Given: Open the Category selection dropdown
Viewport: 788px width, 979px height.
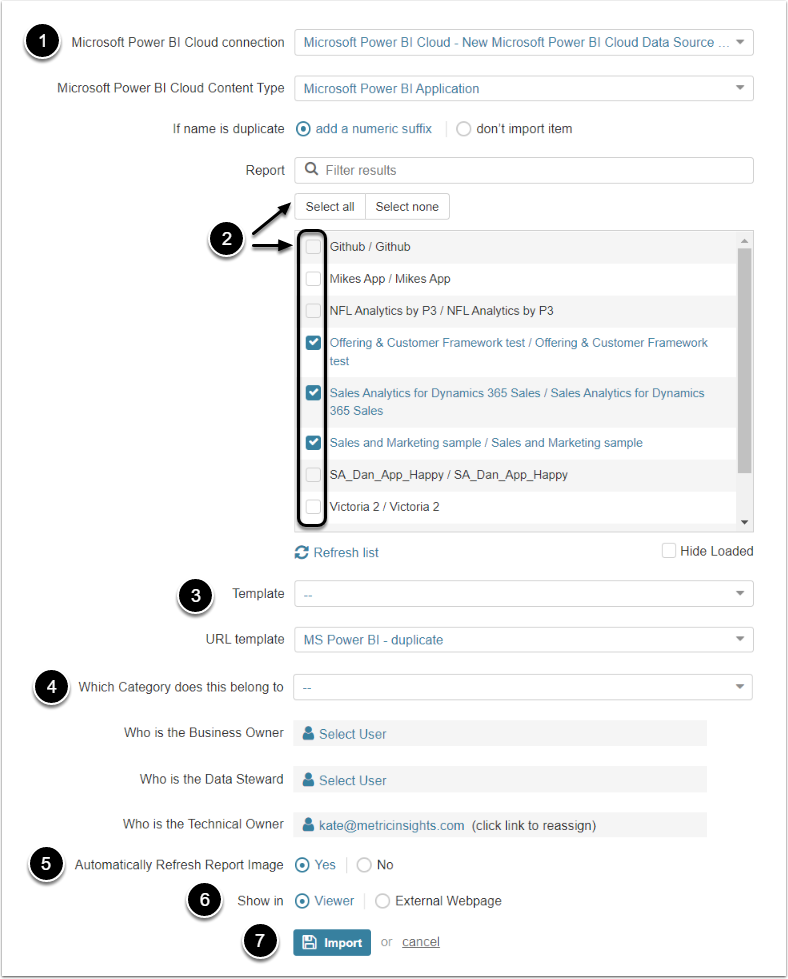Looking at the screenshot, I should [x=523, y=687].
